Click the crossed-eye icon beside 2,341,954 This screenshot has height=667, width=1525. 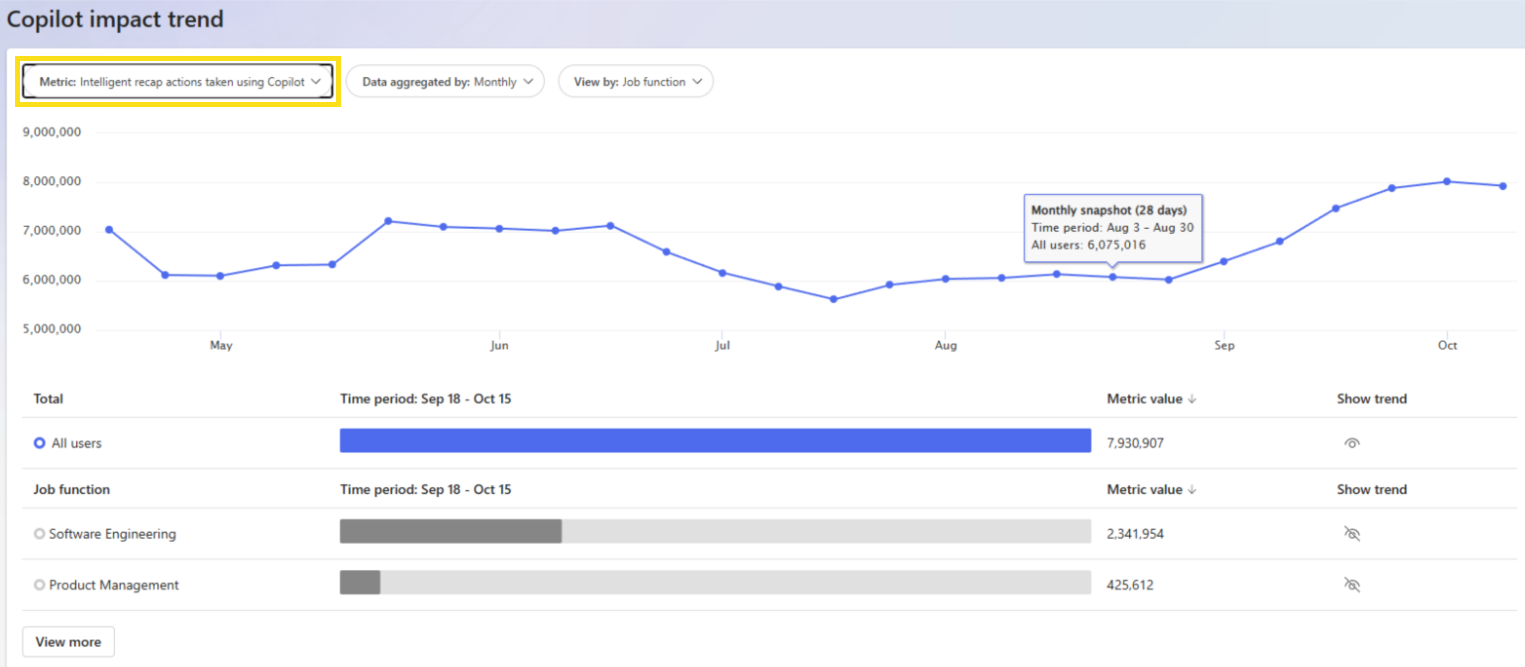1351,533
